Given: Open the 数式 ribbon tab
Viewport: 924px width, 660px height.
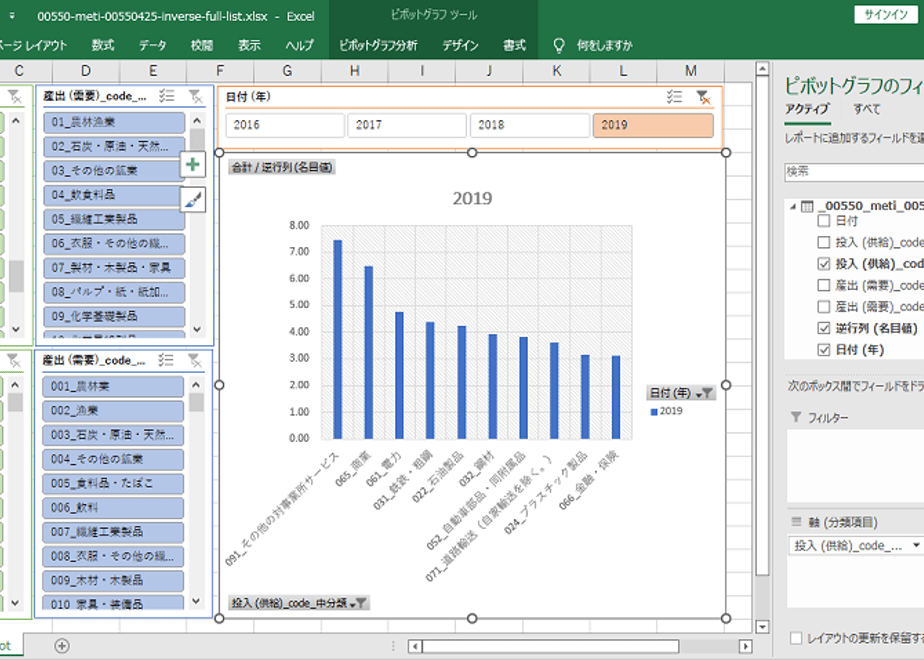Looking at the screenshot, I should pyautogui.click(x=103, y=45).
